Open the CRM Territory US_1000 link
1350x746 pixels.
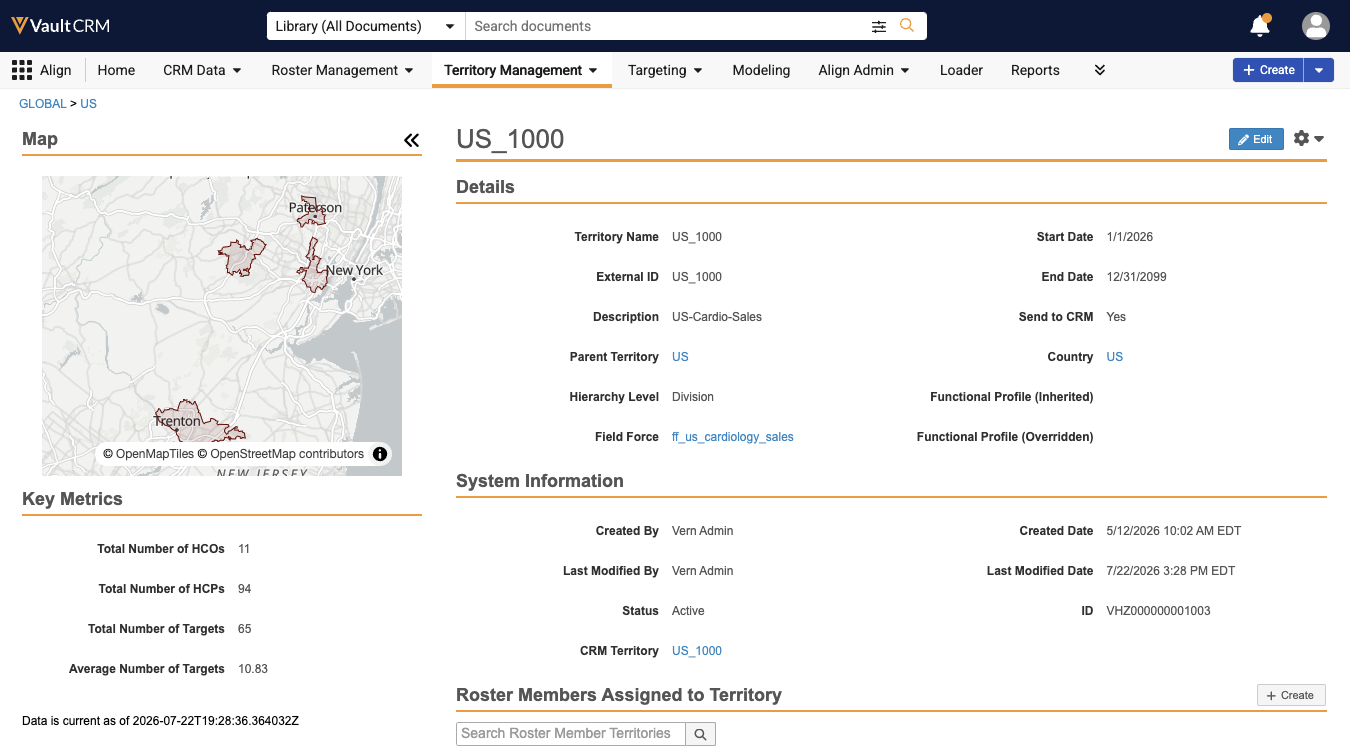697,651
